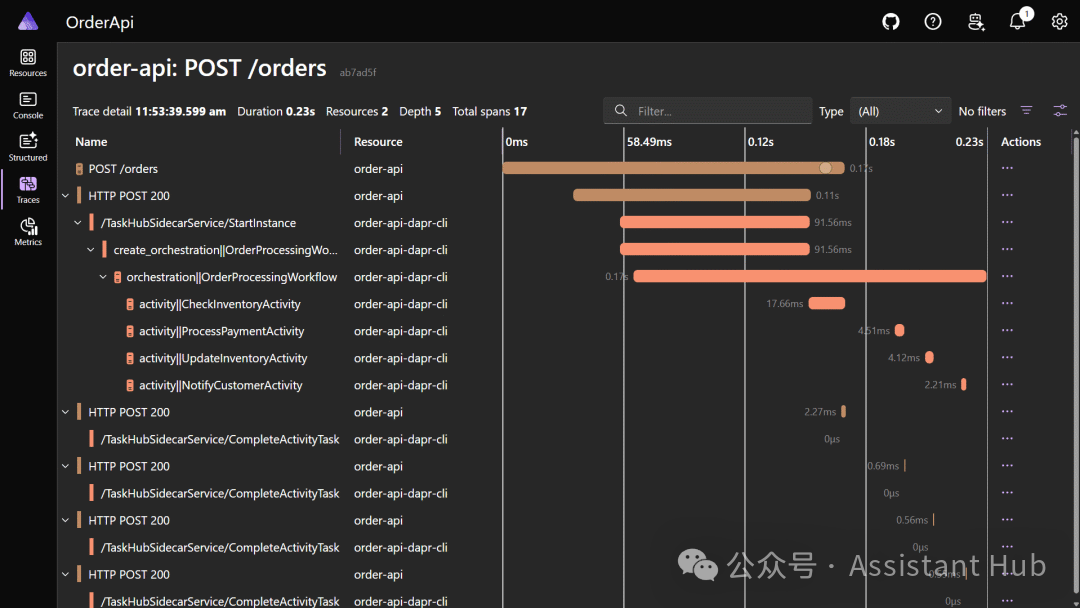This screenshot has width=1080, height=608.
Task: Click the OrderApi application title
Action: pyautogui.click(x=100, y=22)
